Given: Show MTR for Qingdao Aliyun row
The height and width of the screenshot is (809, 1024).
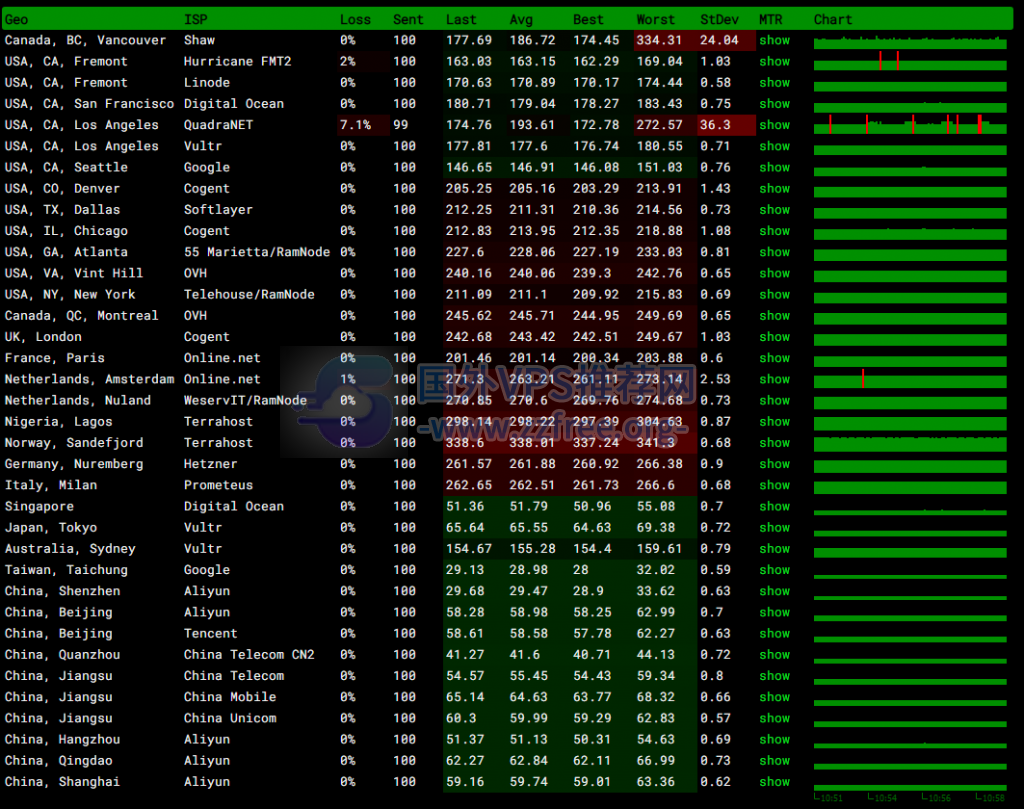Looking at the screenshot, I should click(775, 761).
